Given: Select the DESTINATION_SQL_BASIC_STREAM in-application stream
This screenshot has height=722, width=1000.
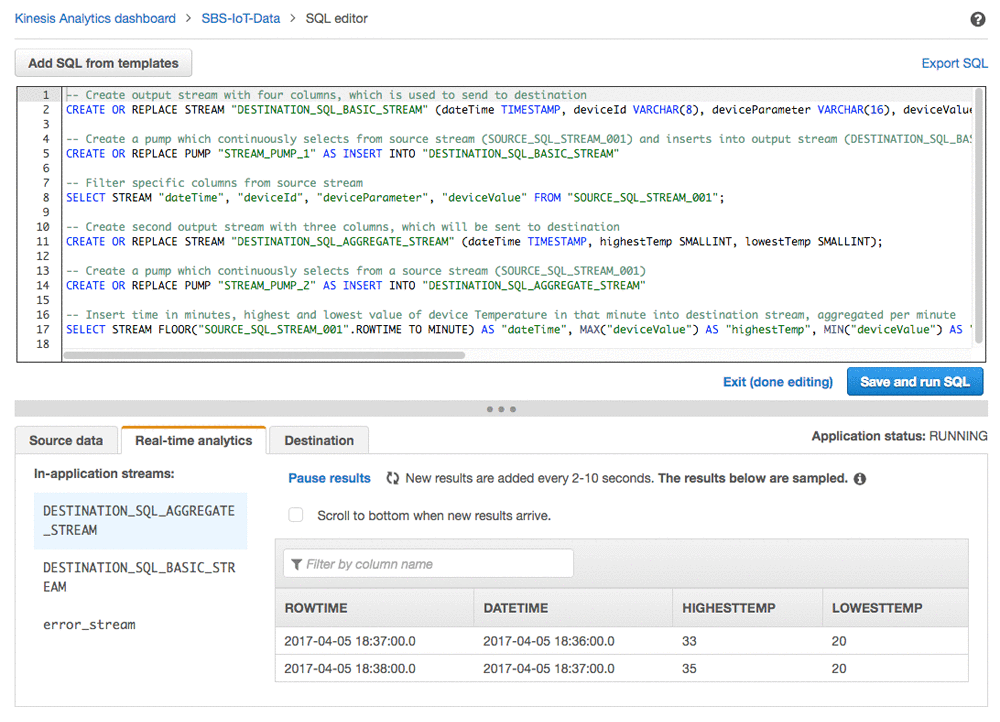Looking at the screenshot, I should point(140,577).
